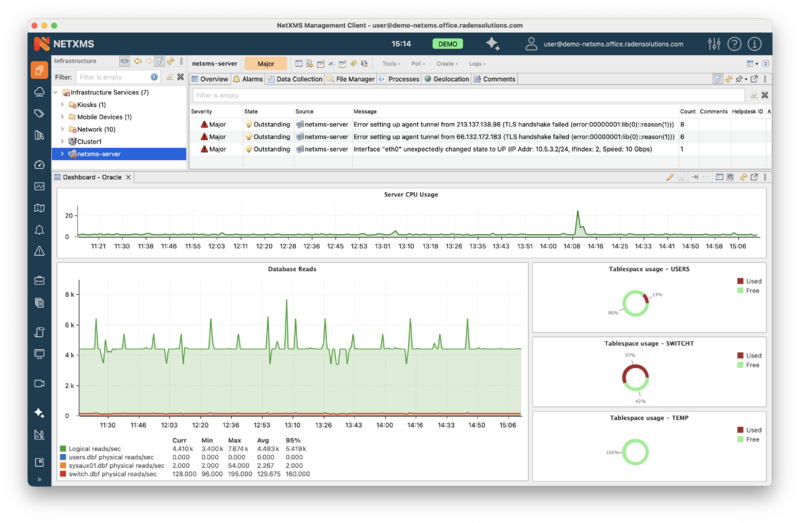800x523 pixels.
Task: Open the AI assistant sparkle in header
Action: 493,44
